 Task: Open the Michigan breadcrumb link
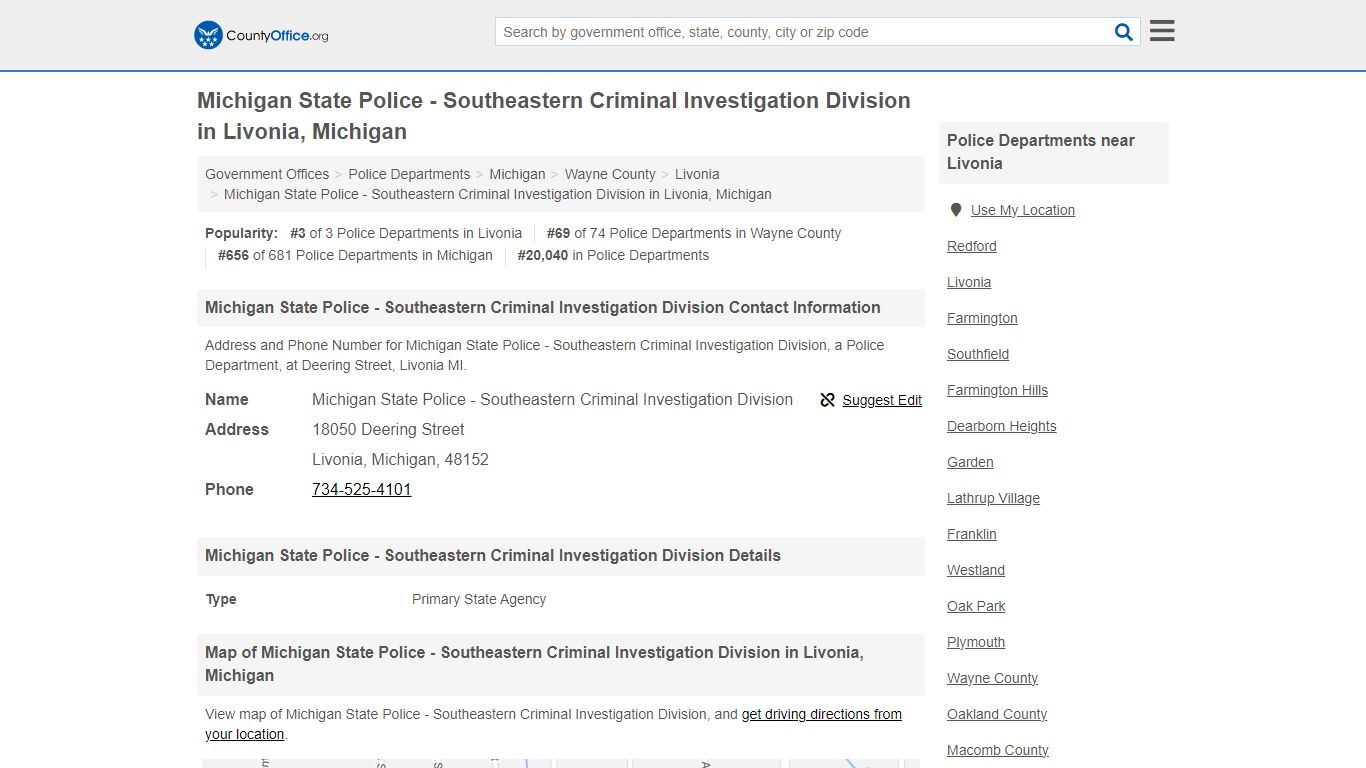pos(517,174)
